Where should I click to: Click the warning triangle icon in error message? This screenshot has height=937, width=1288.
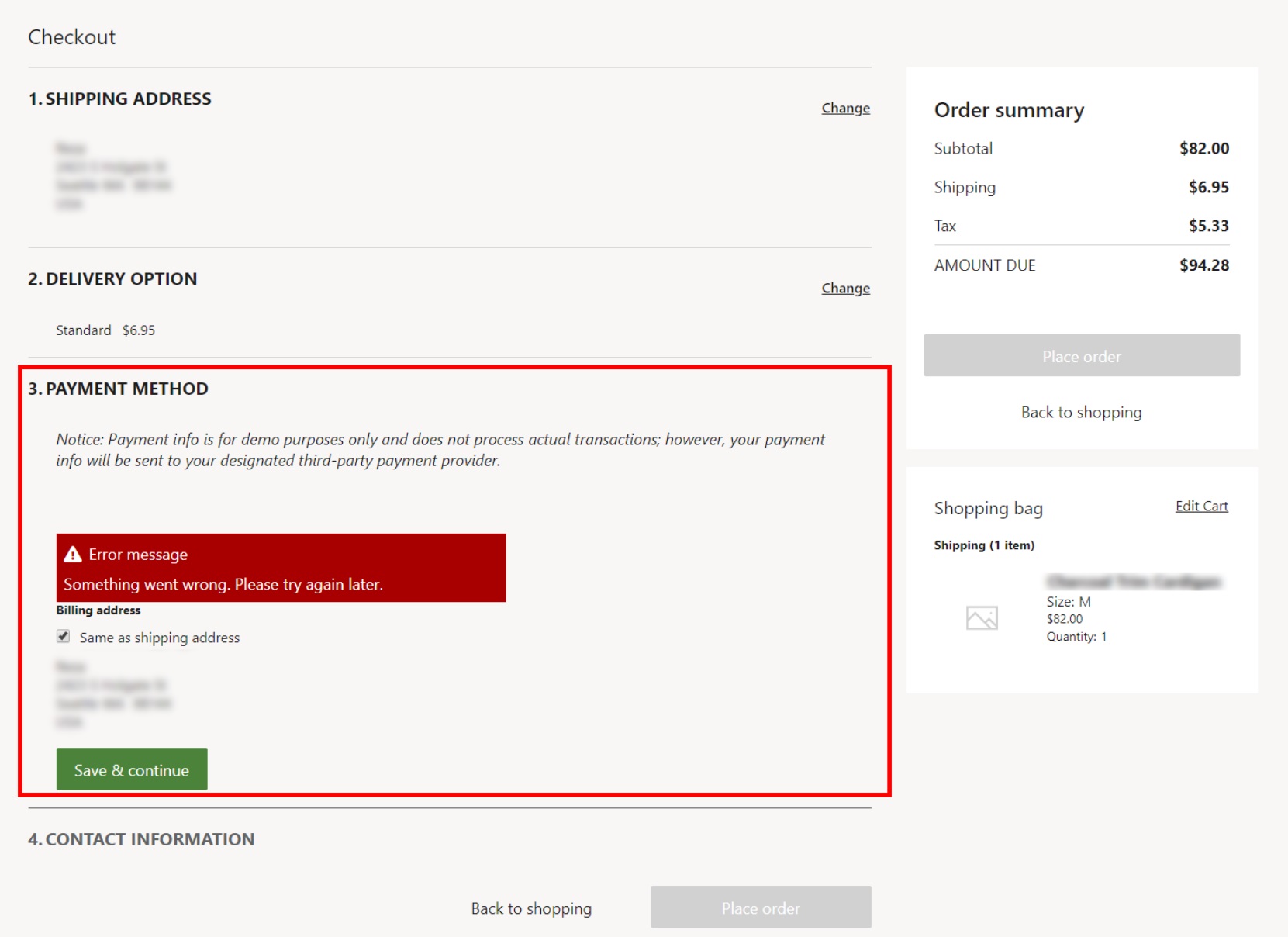[73, 554]
